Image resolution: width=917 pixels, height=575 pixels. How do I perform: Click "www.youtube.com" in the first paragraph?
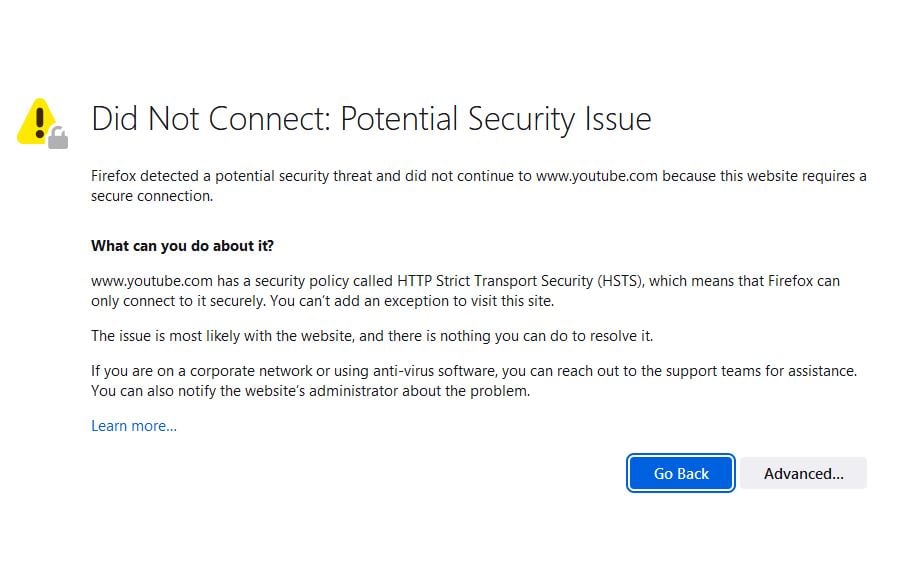(x=596, y=176)
